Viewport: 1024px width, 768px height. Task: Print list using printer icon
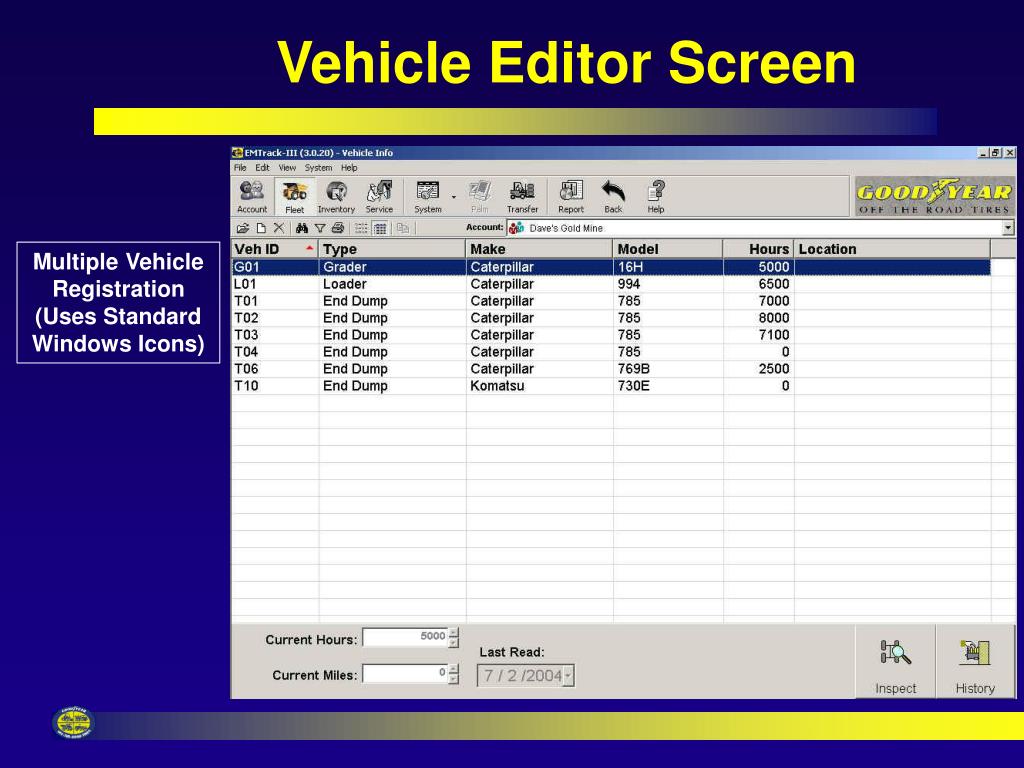(x=338, y=228)
